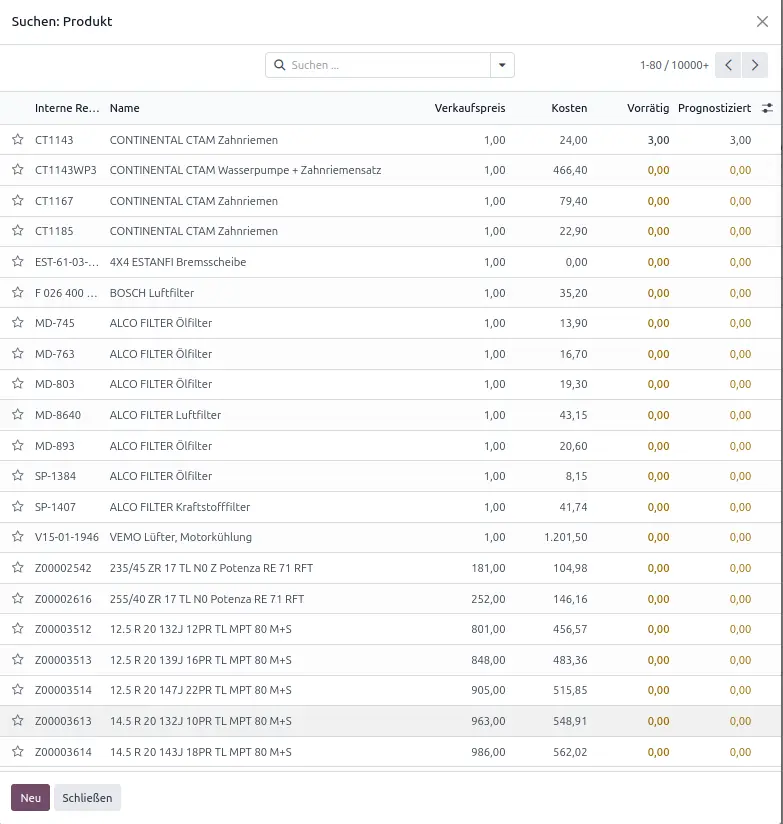Click the star icon for SP-1407 Kraftstofffilter
This screenshot has width=783, height=824.
[x=17, y=507]
